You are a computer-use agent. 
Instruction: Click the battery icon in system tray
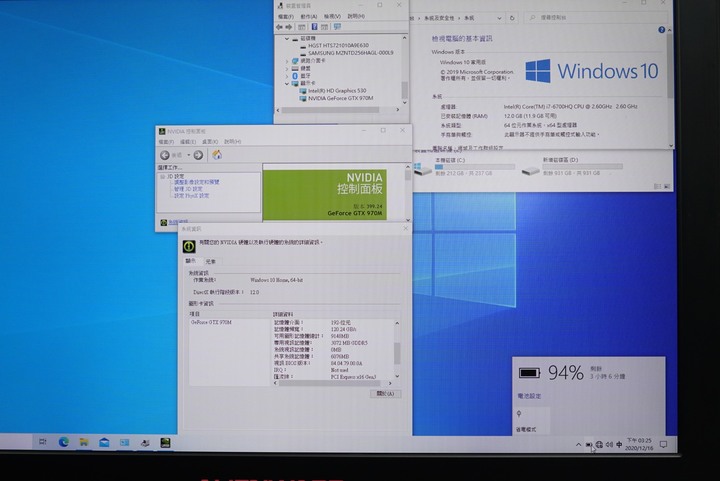(589, 444)
